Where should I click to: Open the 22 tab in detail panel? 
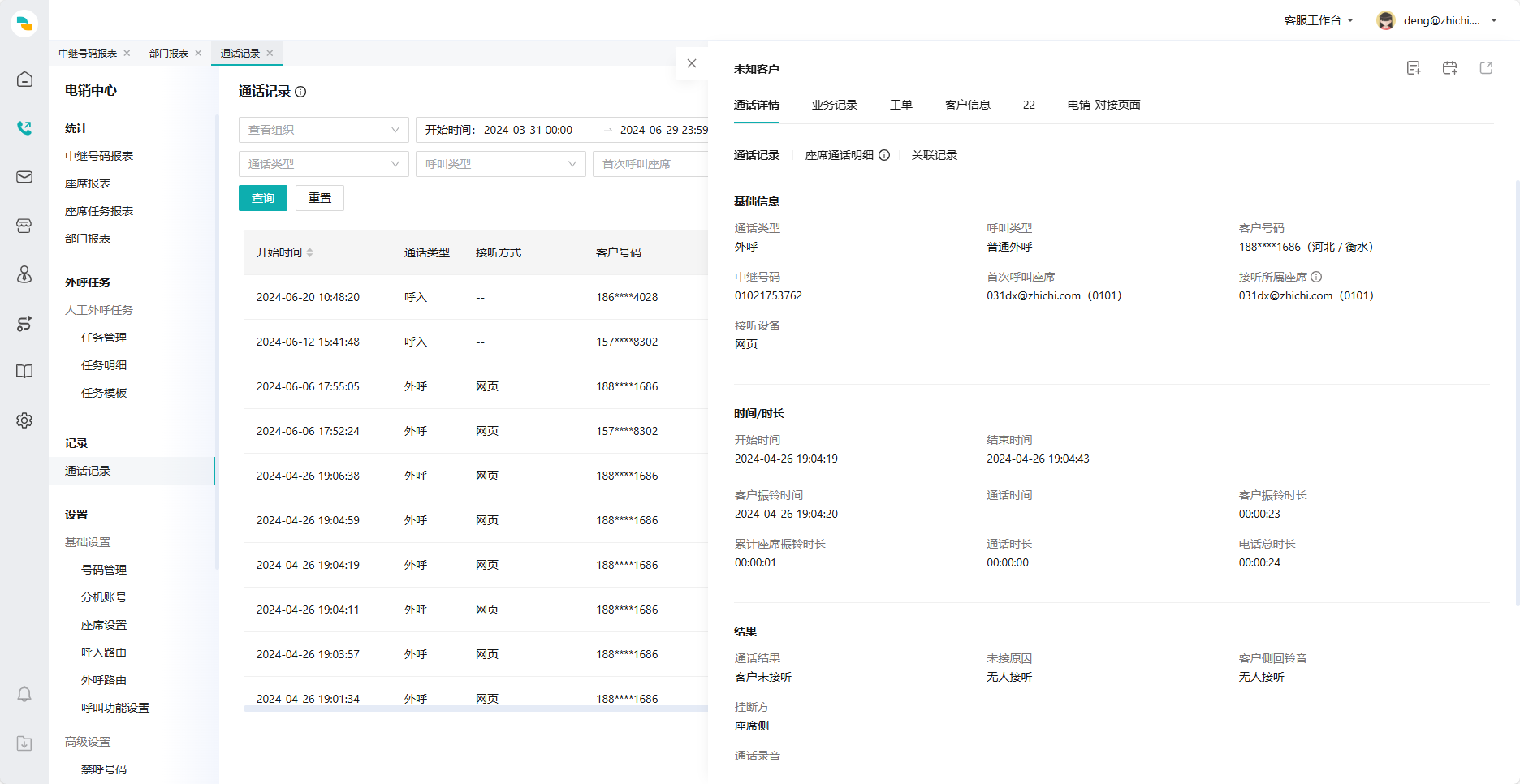point(1029,105)
